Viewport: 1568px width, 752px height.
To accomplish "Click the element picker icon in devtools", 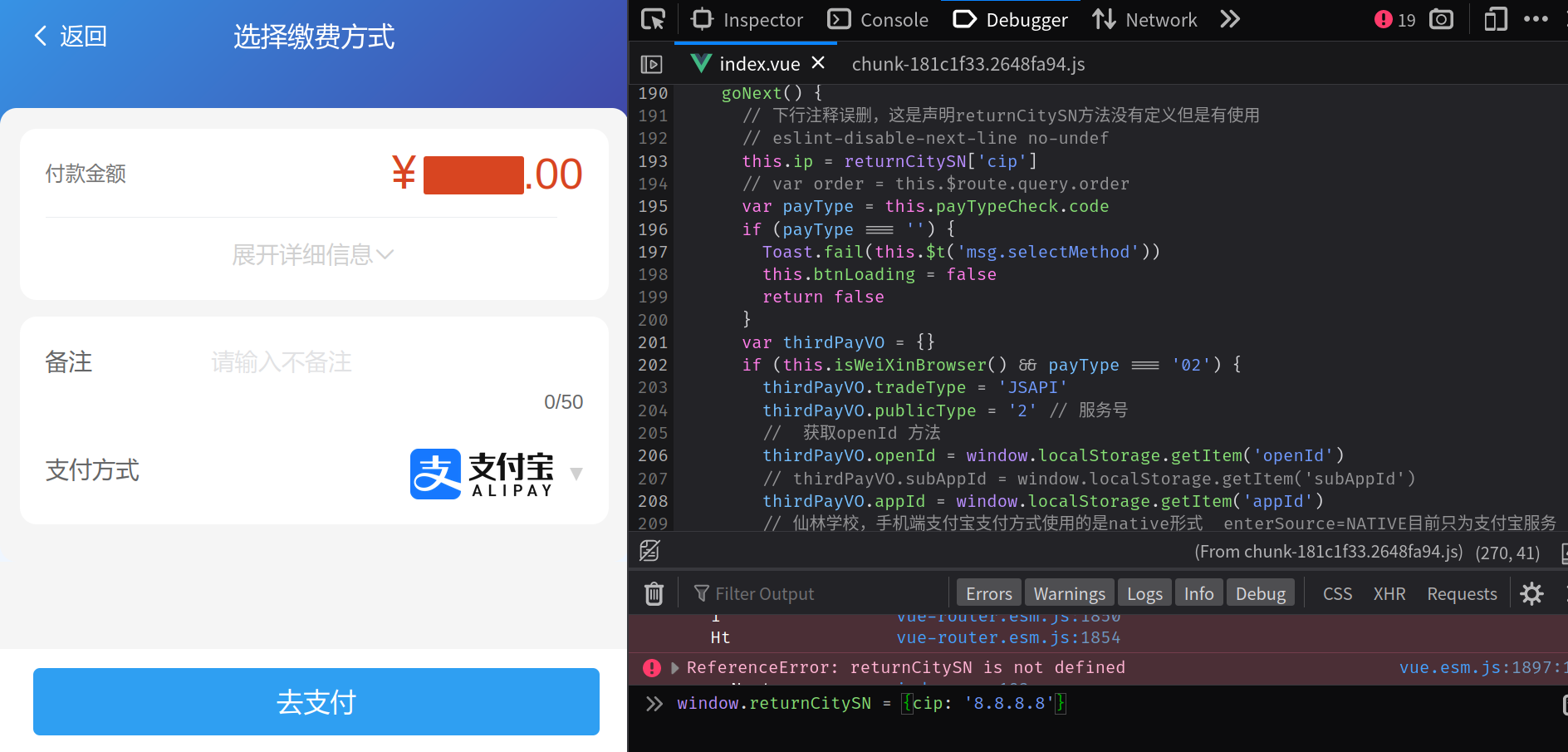I will coord(654,19).
